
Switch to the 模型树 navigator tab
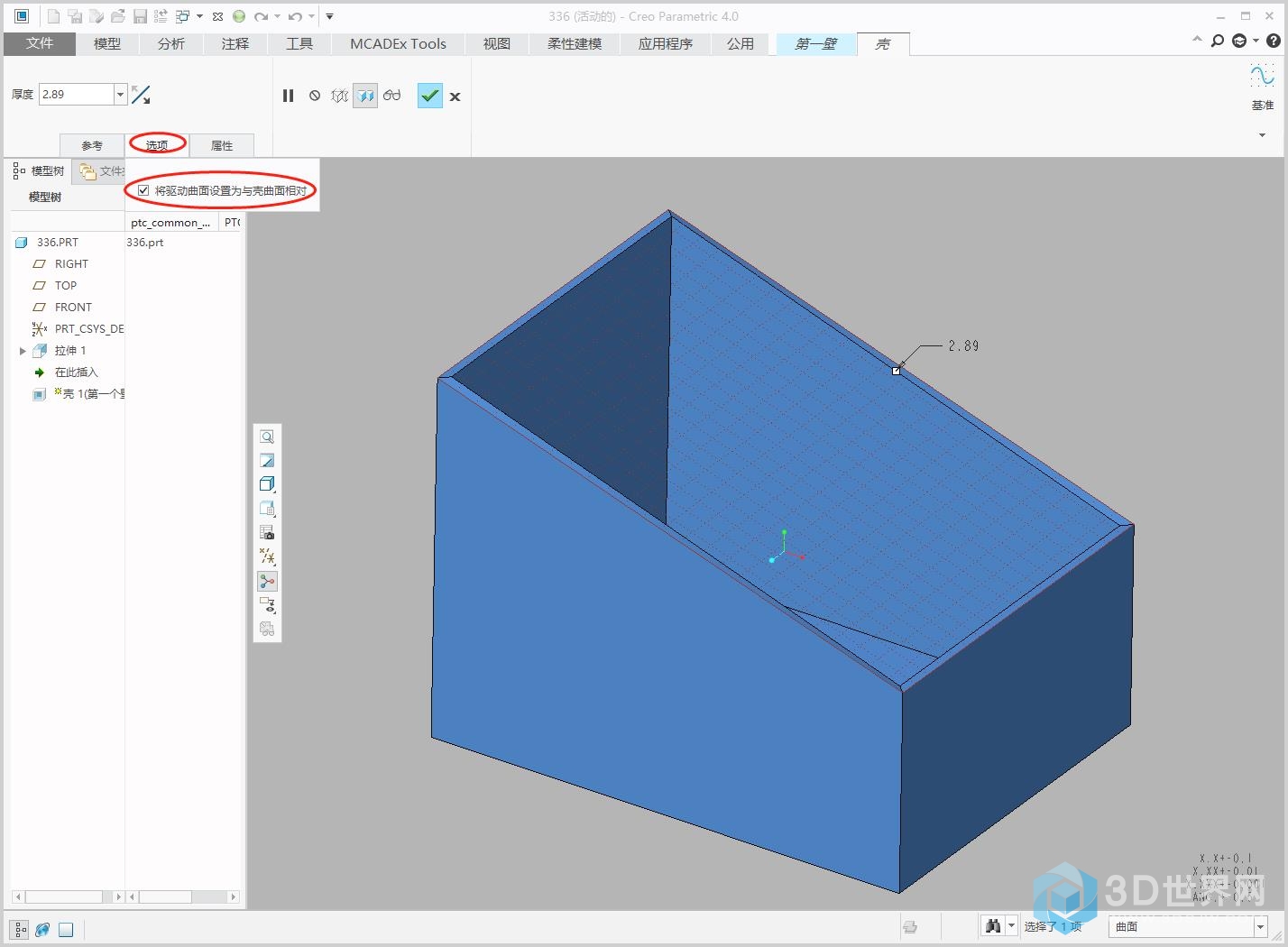tap(39, 170)
